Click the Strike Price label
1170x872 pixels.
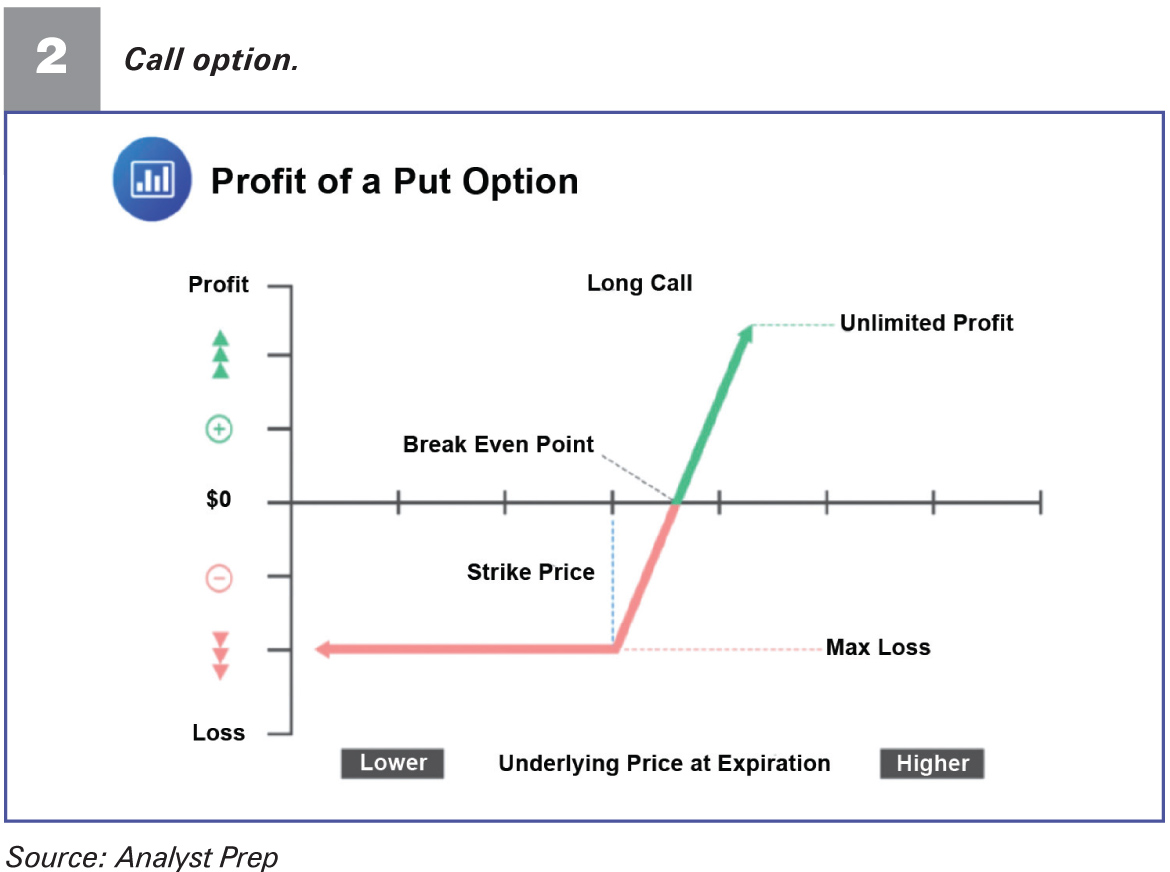tap(531, 572)
